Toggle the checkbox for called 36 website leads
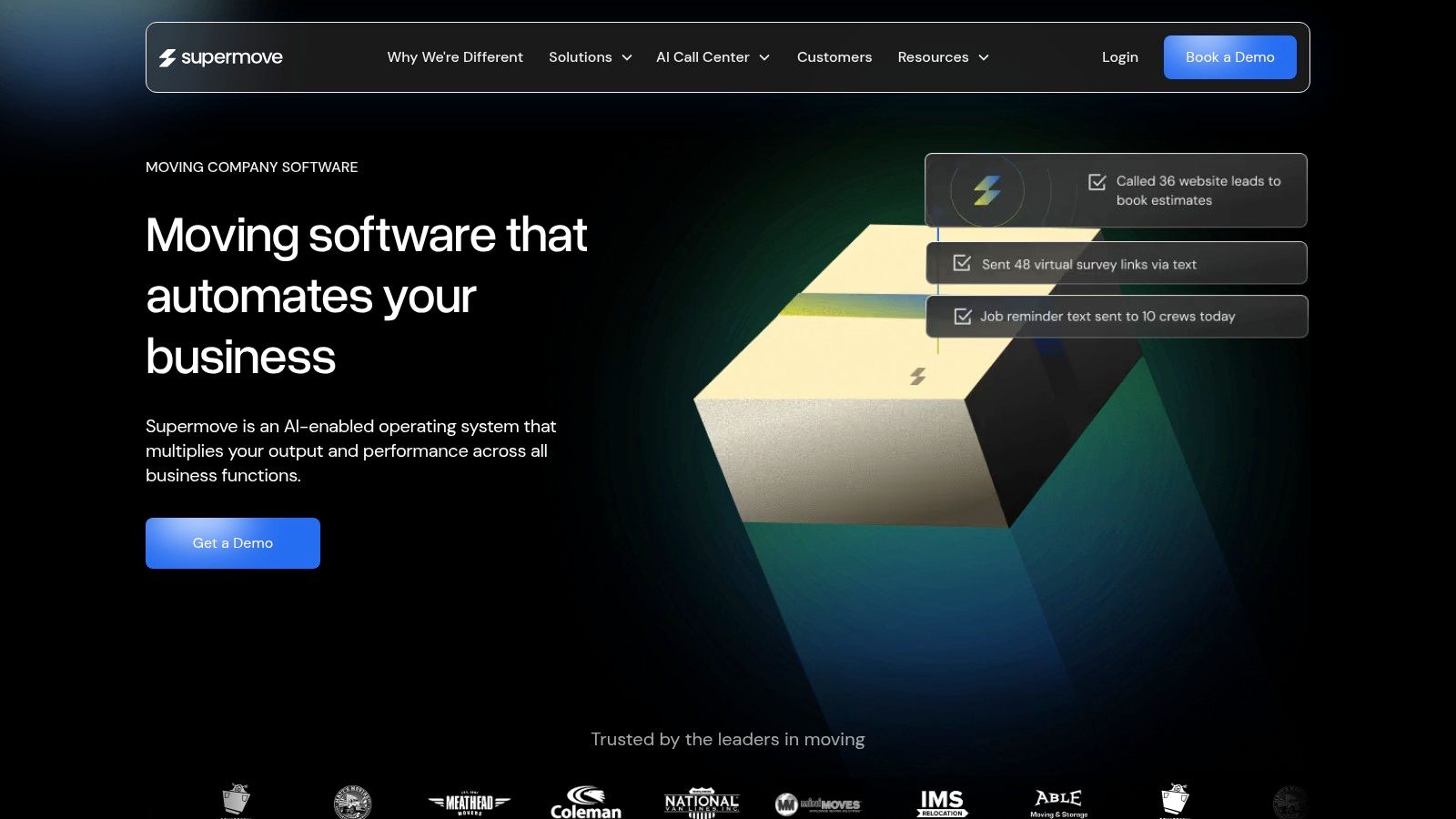Screen dimensions: 1456x819 pyautogui.click(x=1097, y=182)
